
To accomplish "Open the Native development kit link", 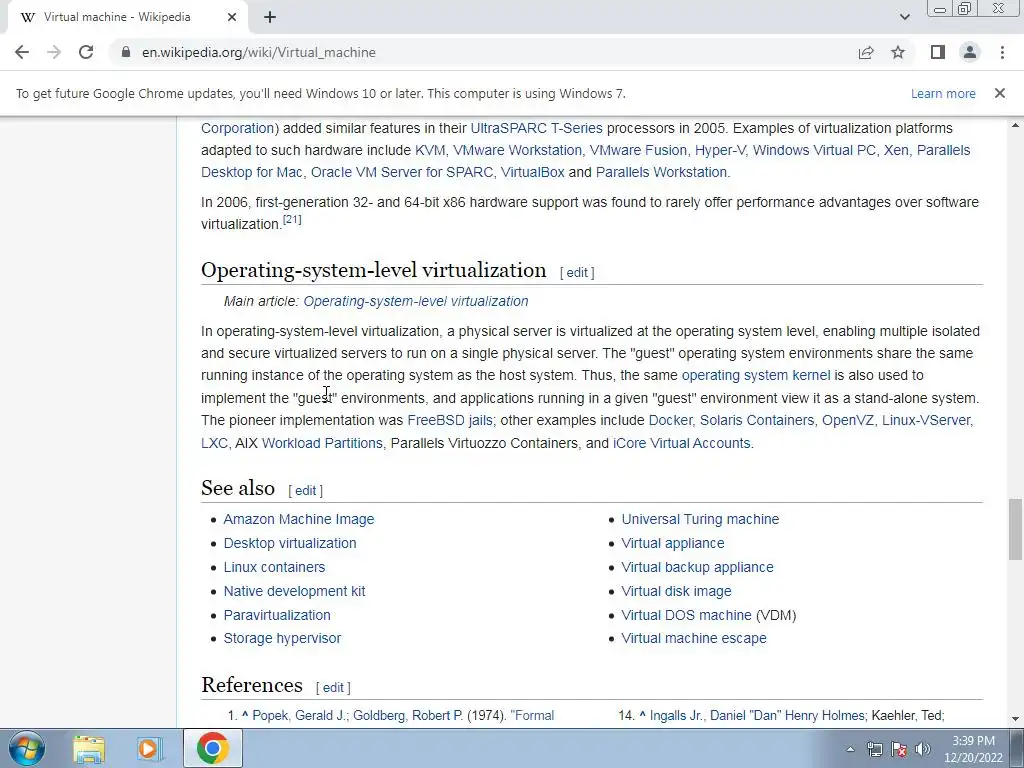I will point(294,591).
